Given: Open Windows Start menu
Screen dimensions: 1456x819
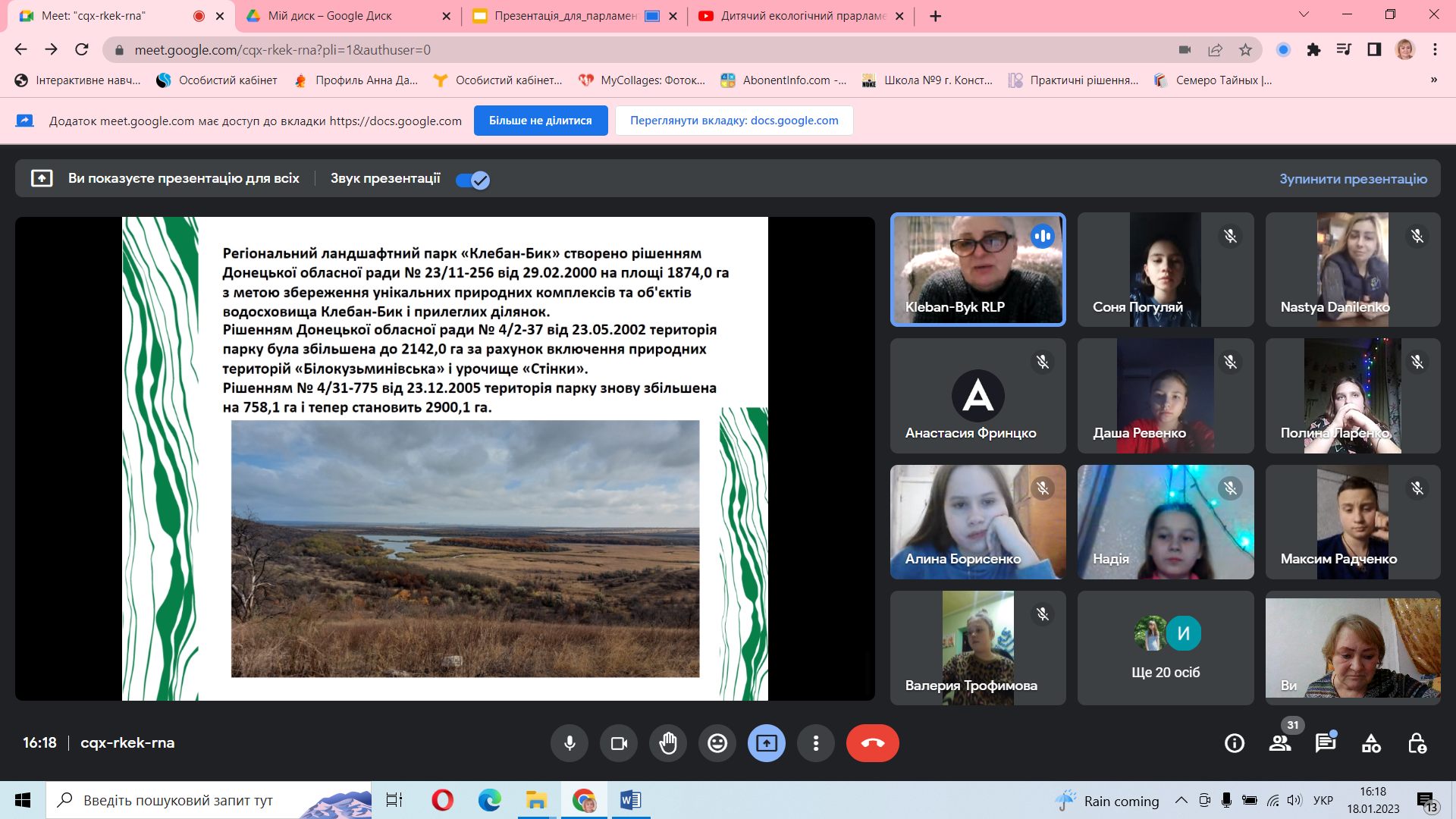Looking at the screenshot, I should pos(23,800).
